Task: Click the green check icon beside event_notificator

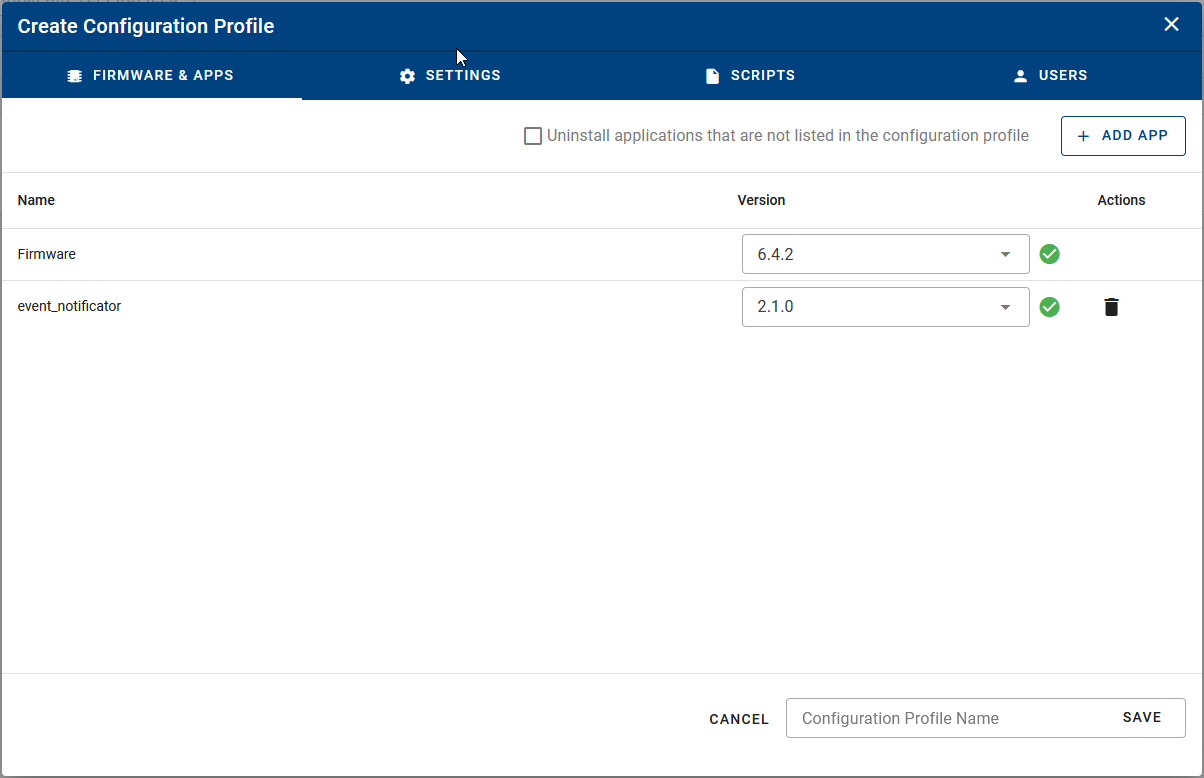Action: coord(1049,307)
